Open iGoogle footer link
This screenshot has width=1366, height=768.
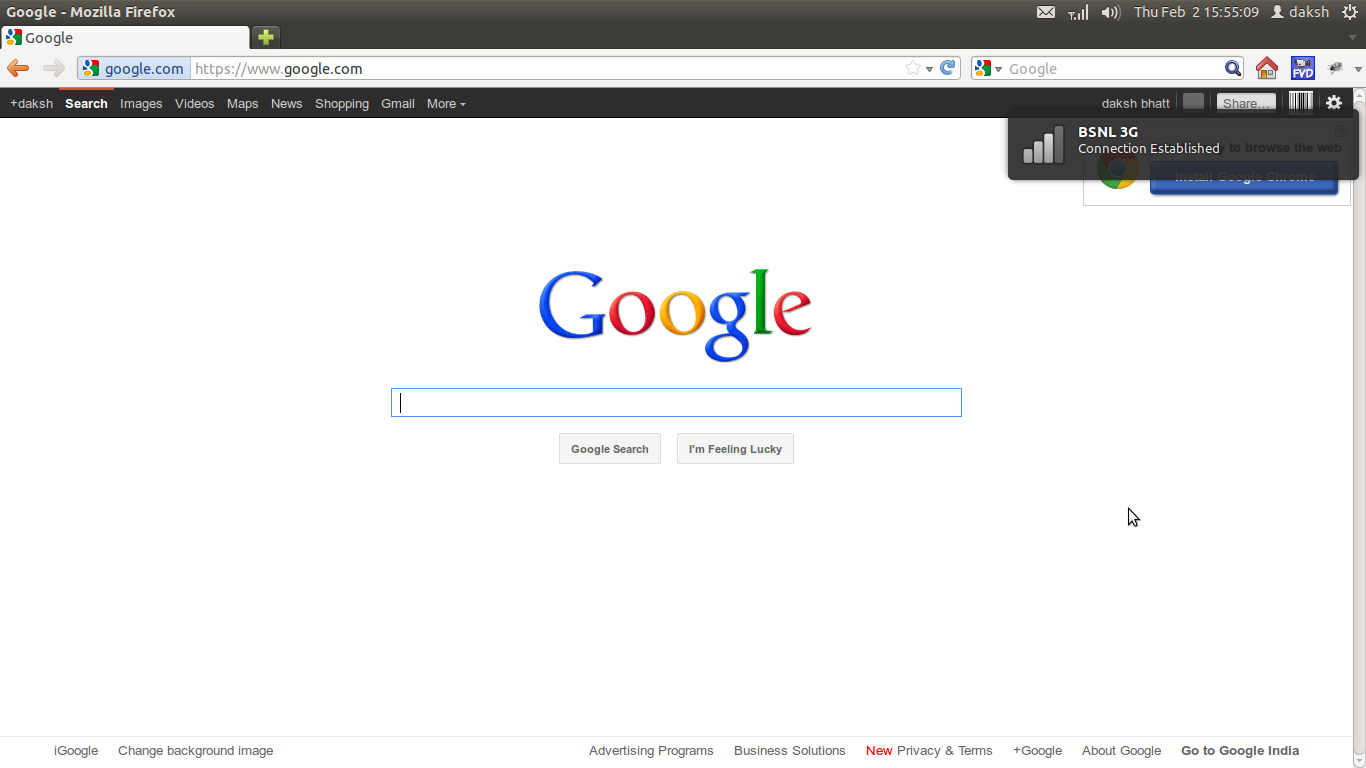click(x=76, y=750)
